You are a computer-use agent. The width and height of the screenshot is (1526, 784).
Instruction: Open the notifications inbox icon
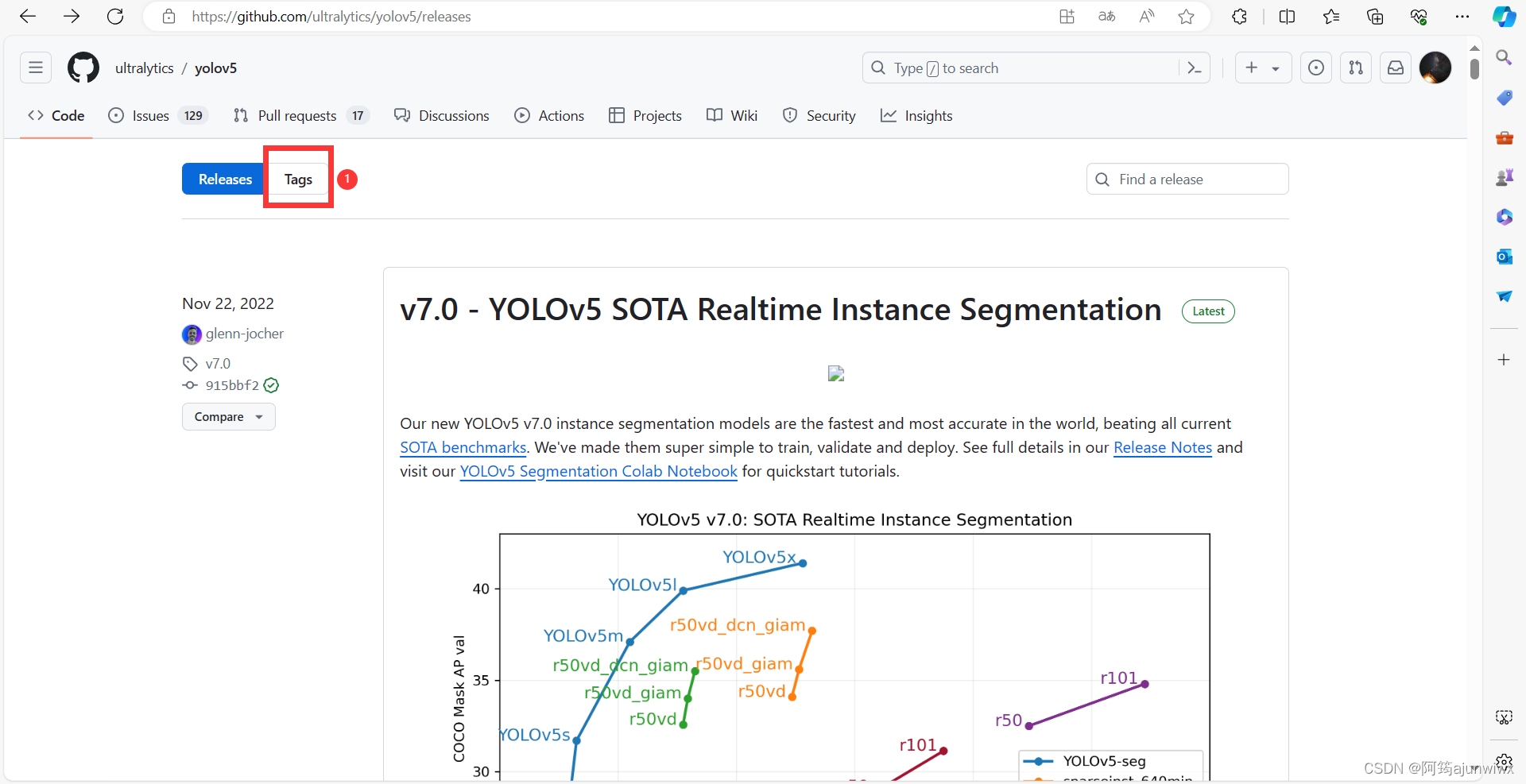(x=1396, y=68)
